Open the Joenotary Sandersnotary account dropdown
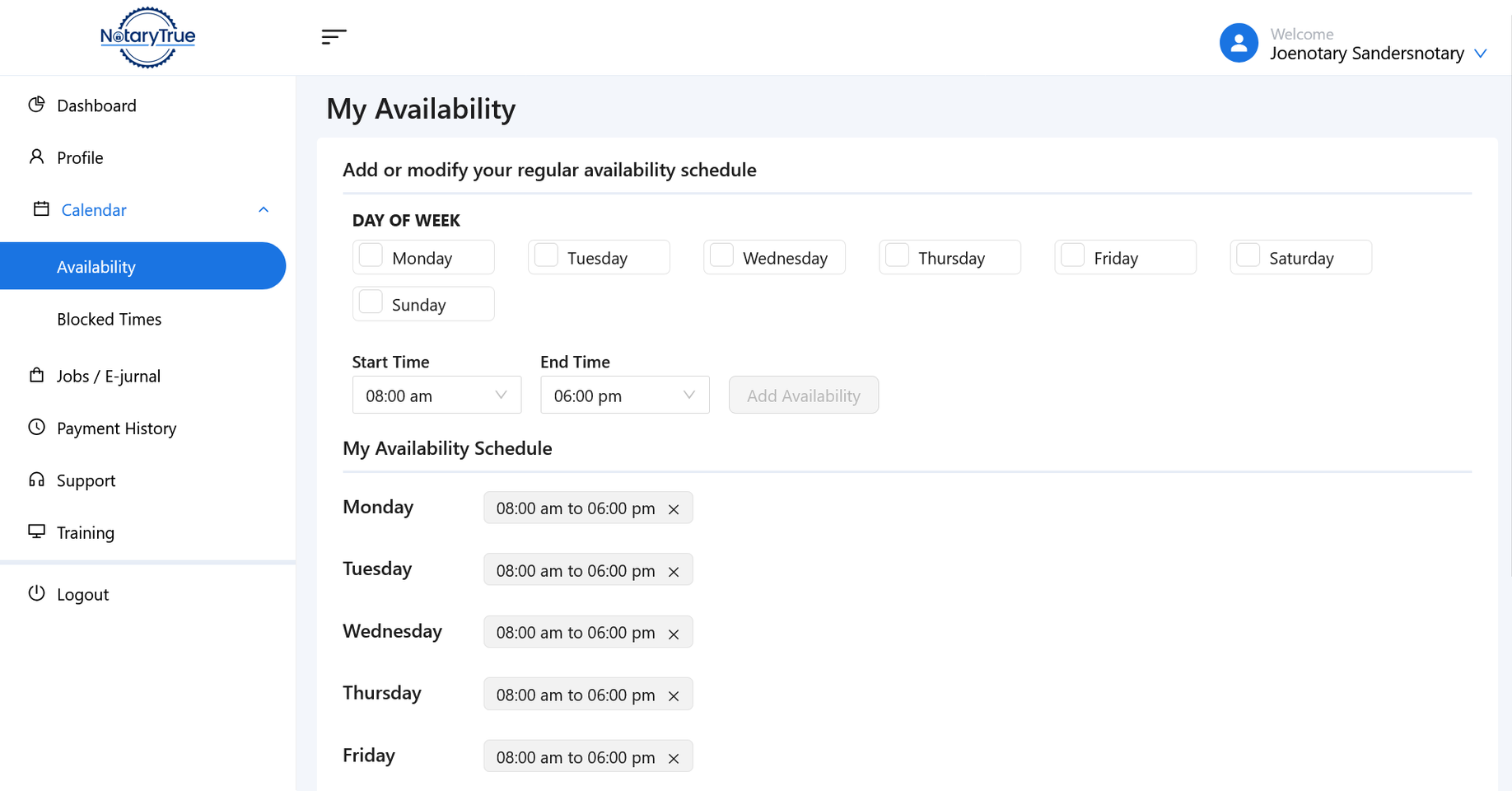This screenshot has height=791, width=1512. [x=1482, y=53]
